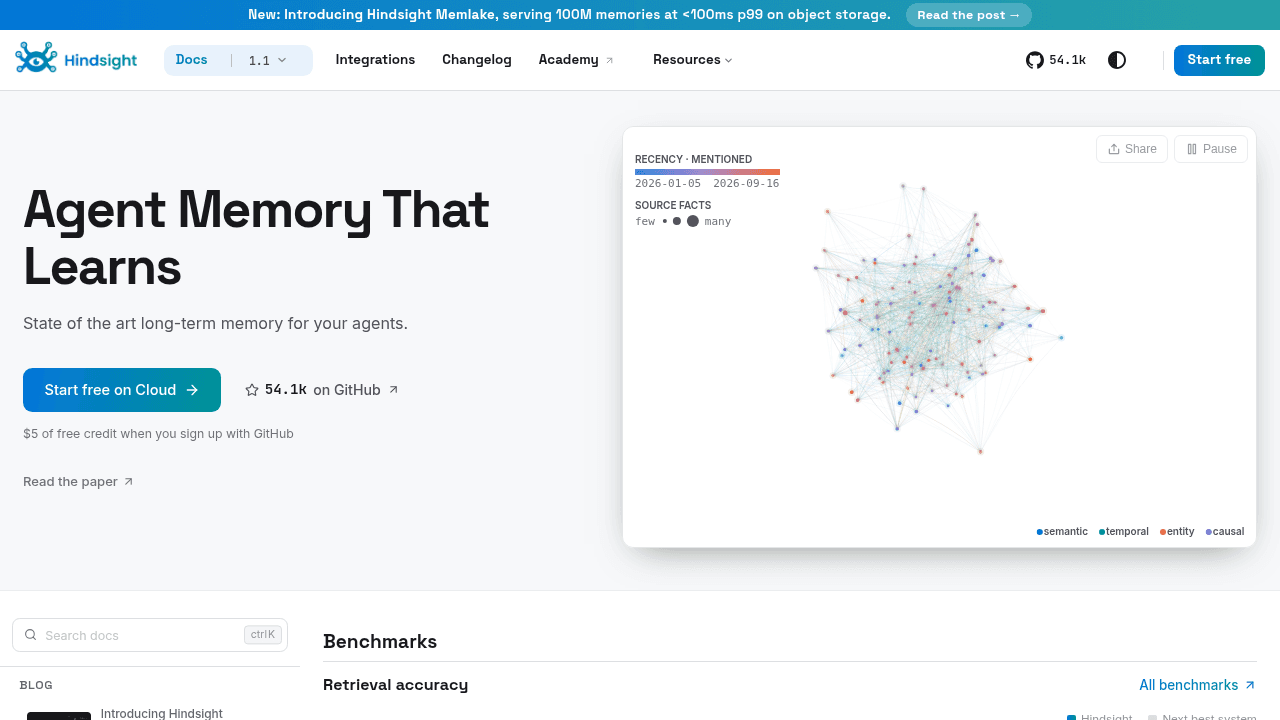Click the 2026-01-05 date label
This screenshot has width=1280, height=720.
click(x=668, y=184)
